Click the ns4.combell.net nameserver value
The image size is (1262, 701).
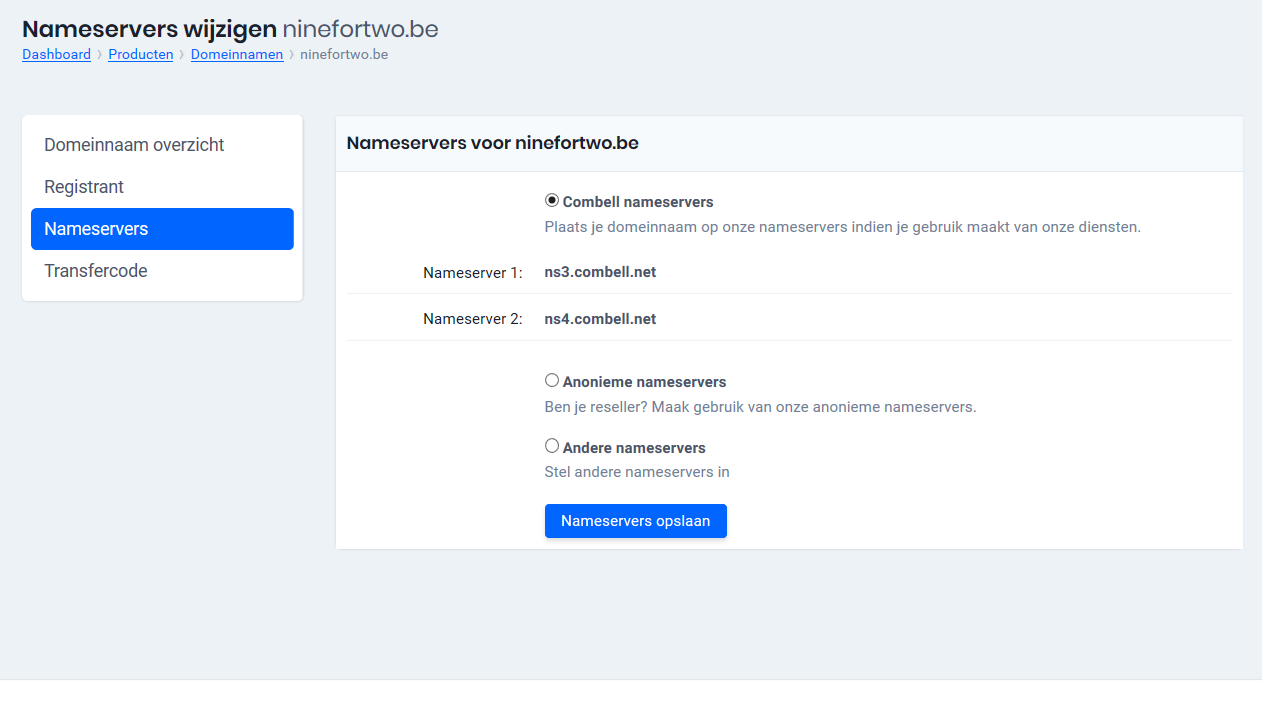pos(600,319)
